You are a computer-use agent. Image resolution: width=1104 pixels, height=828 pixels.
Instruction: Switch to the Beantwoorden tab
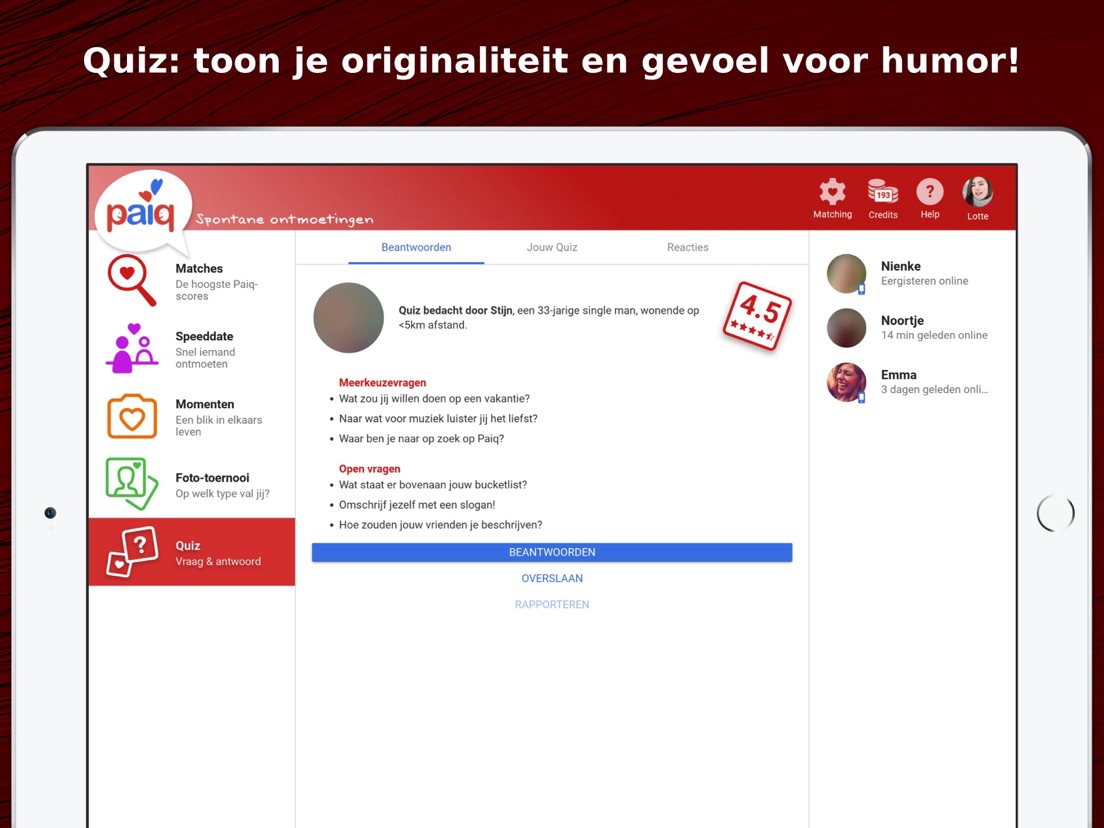pos(416,248)
